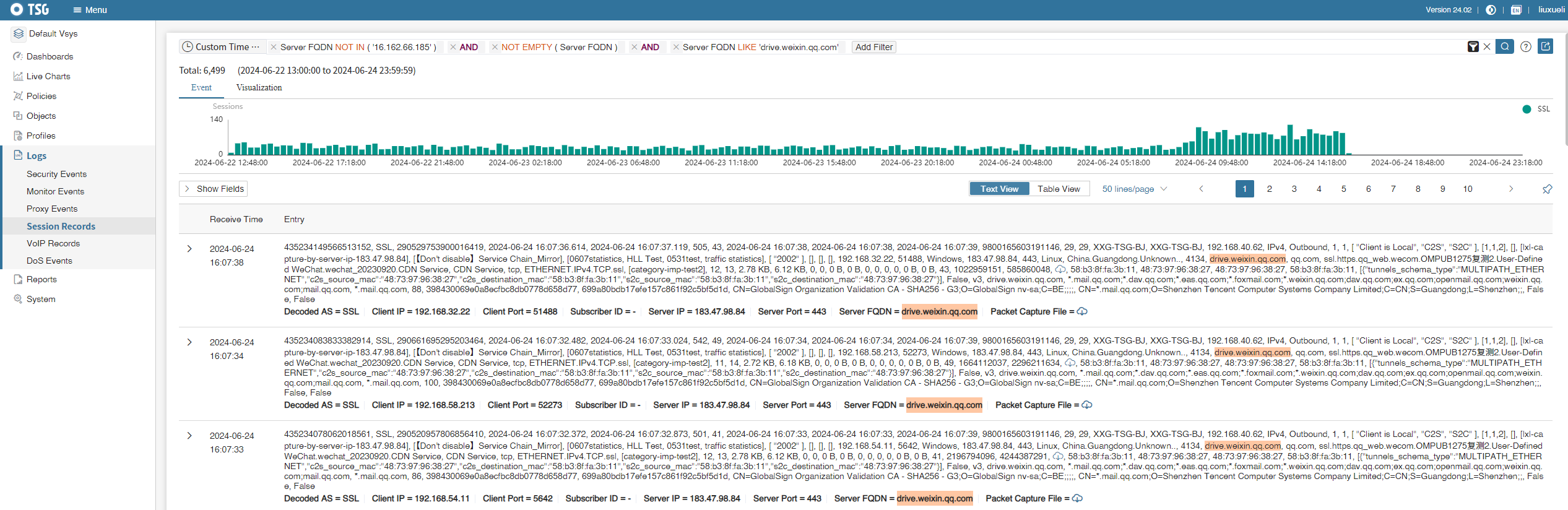Toggle the theme contrast icon in header
The width and height of the screenshot is (1568, 510).
[x=1491, y=10]
